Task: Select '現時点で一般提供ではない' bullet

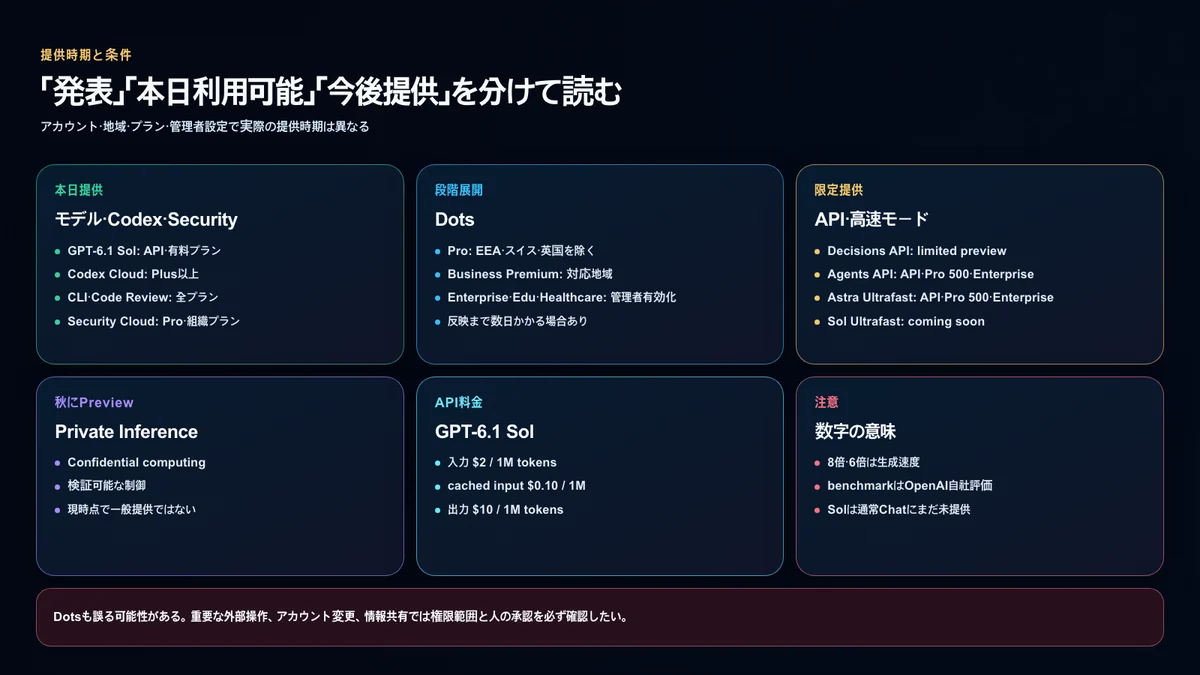Action: (x=132, y=509)
